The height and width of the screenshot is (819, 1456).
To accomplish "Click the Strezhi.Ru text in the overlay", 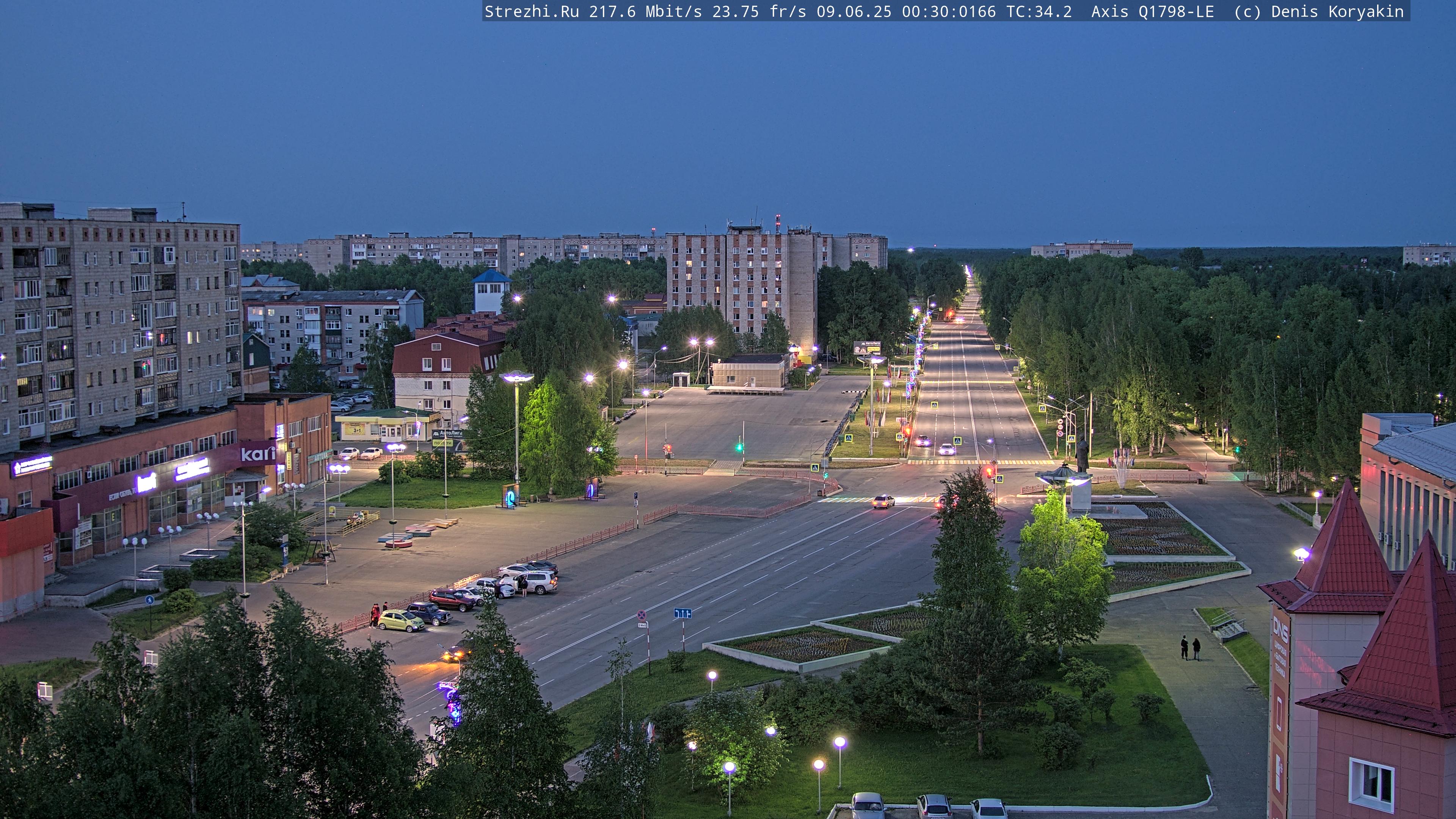I will [x=532, y=12].
